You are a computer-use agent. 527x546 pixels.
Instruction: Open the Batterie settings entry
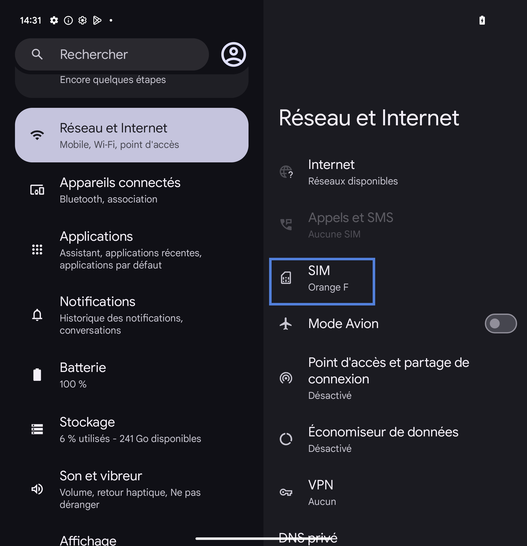point(132,375)
